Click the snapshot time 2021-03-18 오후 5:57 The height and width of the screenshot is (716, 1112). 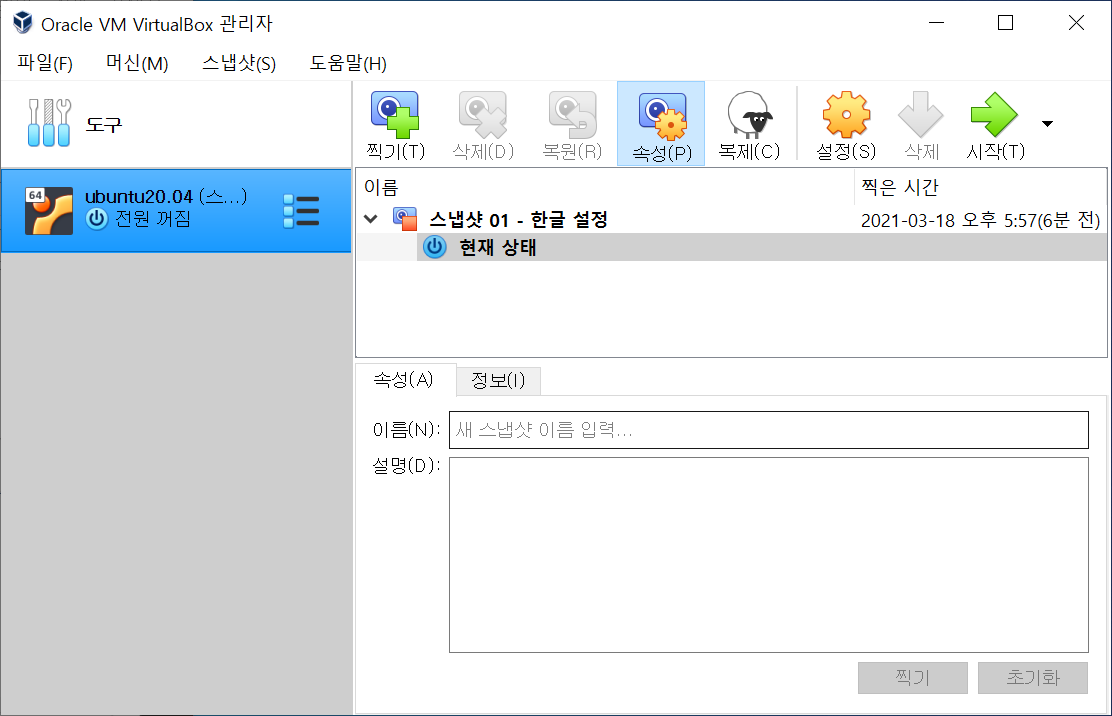[980, 220]
